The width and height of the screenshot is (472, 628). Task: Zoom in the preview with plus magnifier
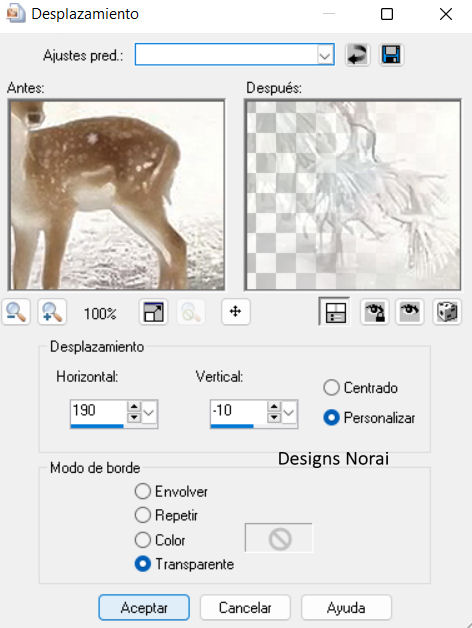(52, 312)
